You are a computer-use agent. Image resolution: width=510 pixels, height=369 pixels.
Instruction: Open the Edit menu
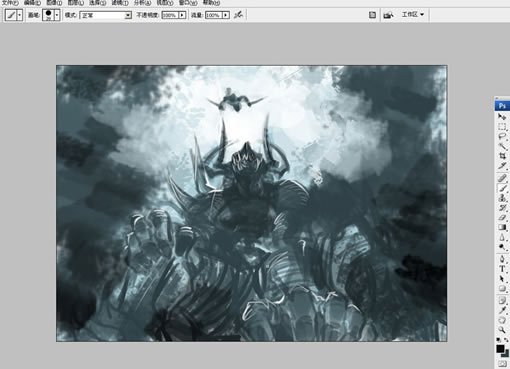(32, 3)
